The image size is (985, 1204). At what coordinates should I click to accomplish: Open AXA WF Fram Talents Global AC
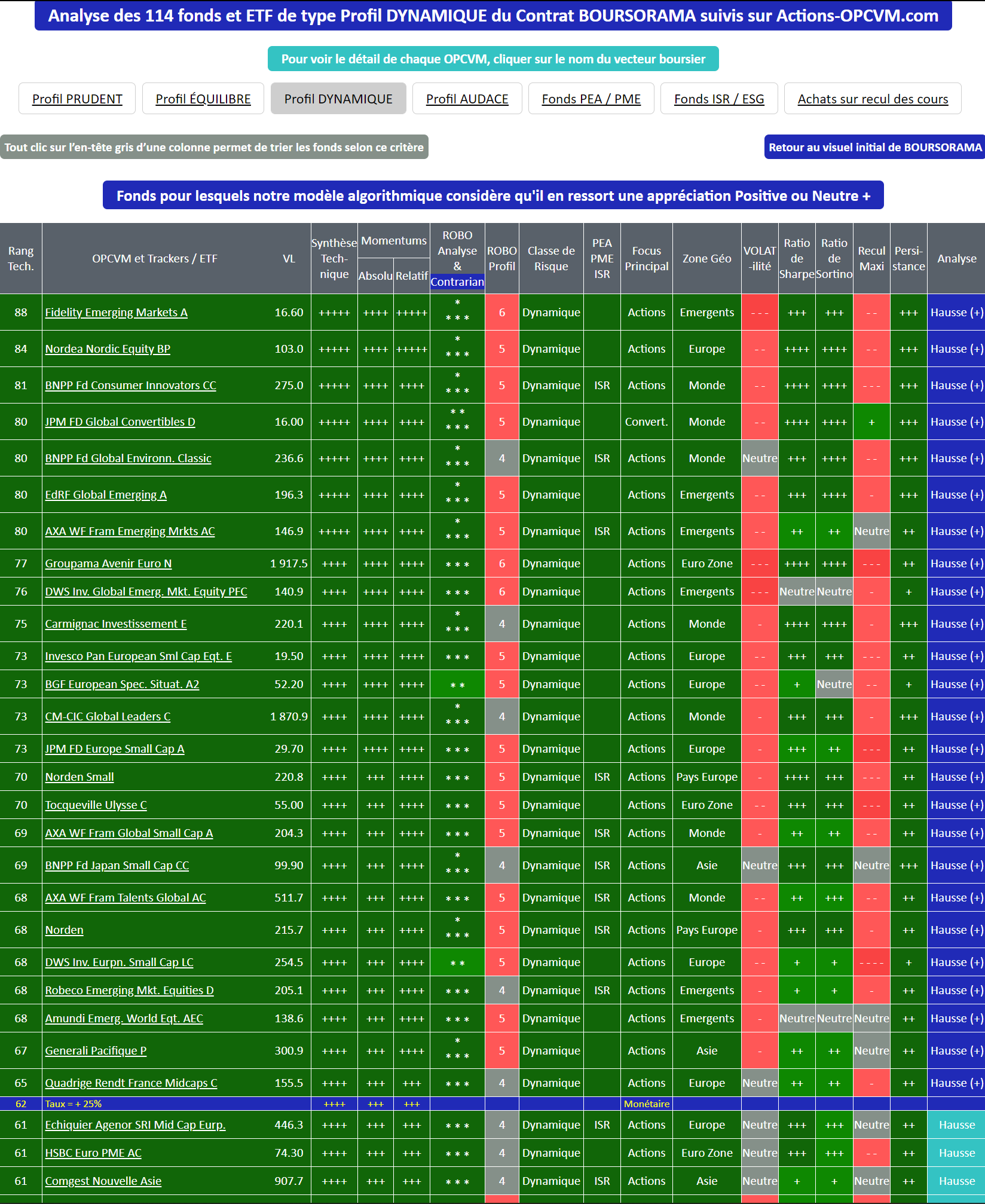click(126, 897)
